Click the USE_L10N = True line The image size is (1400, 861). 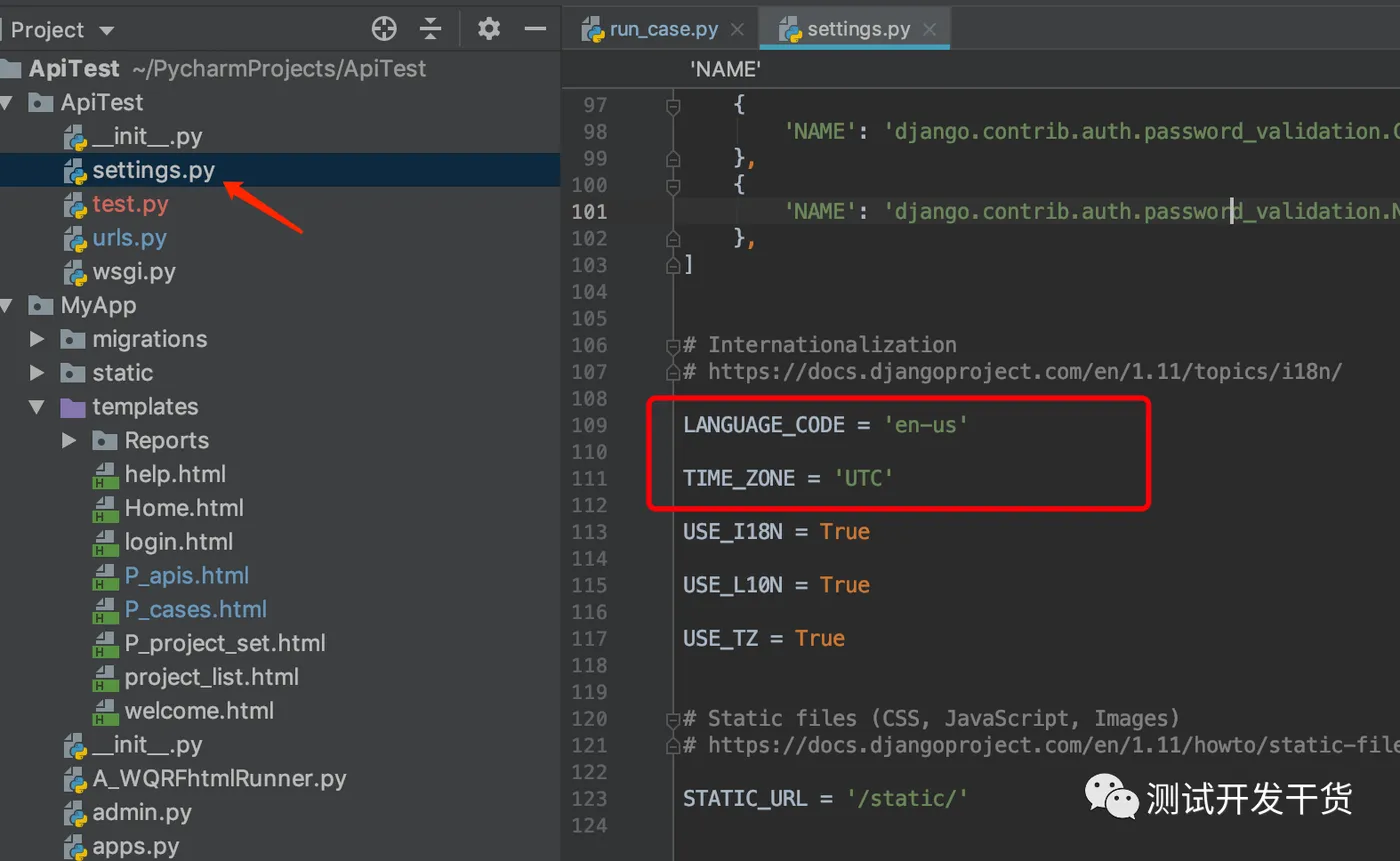(776, 585)
